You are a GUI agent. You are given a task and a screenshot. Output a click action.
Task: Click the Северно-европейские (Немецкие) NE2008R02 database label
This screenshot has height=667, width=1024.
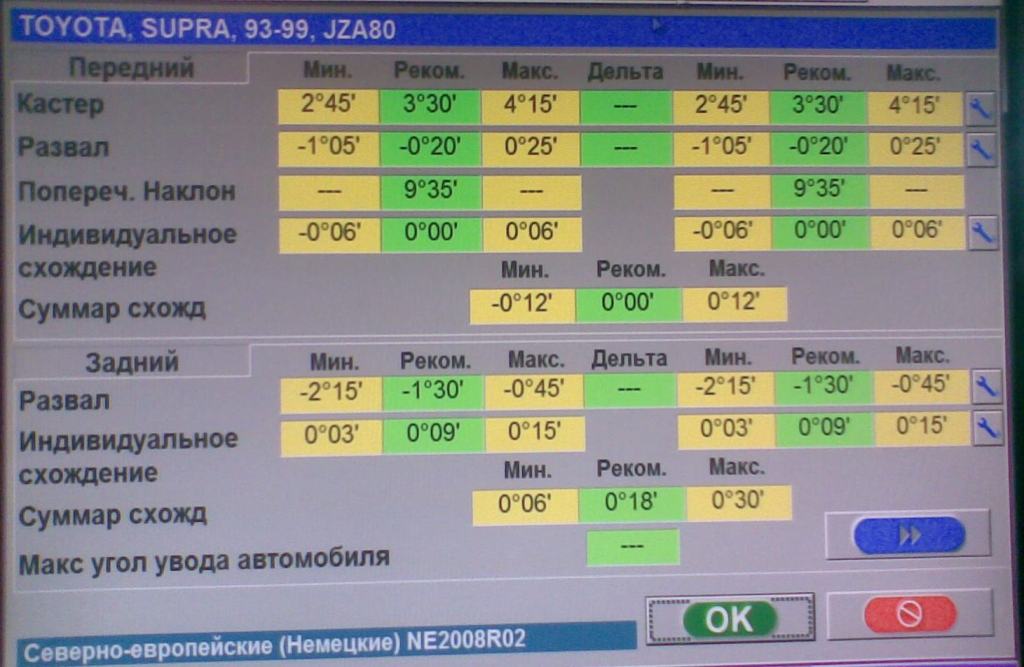click(325, 640)
